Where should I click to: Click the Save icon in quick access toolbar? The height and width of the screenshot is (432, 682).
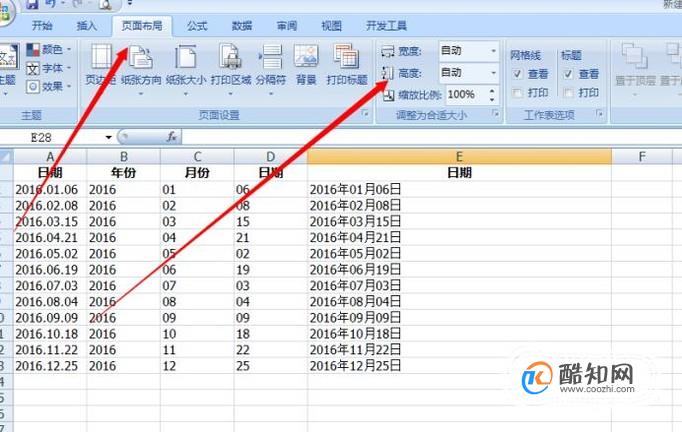click(32, 4)
